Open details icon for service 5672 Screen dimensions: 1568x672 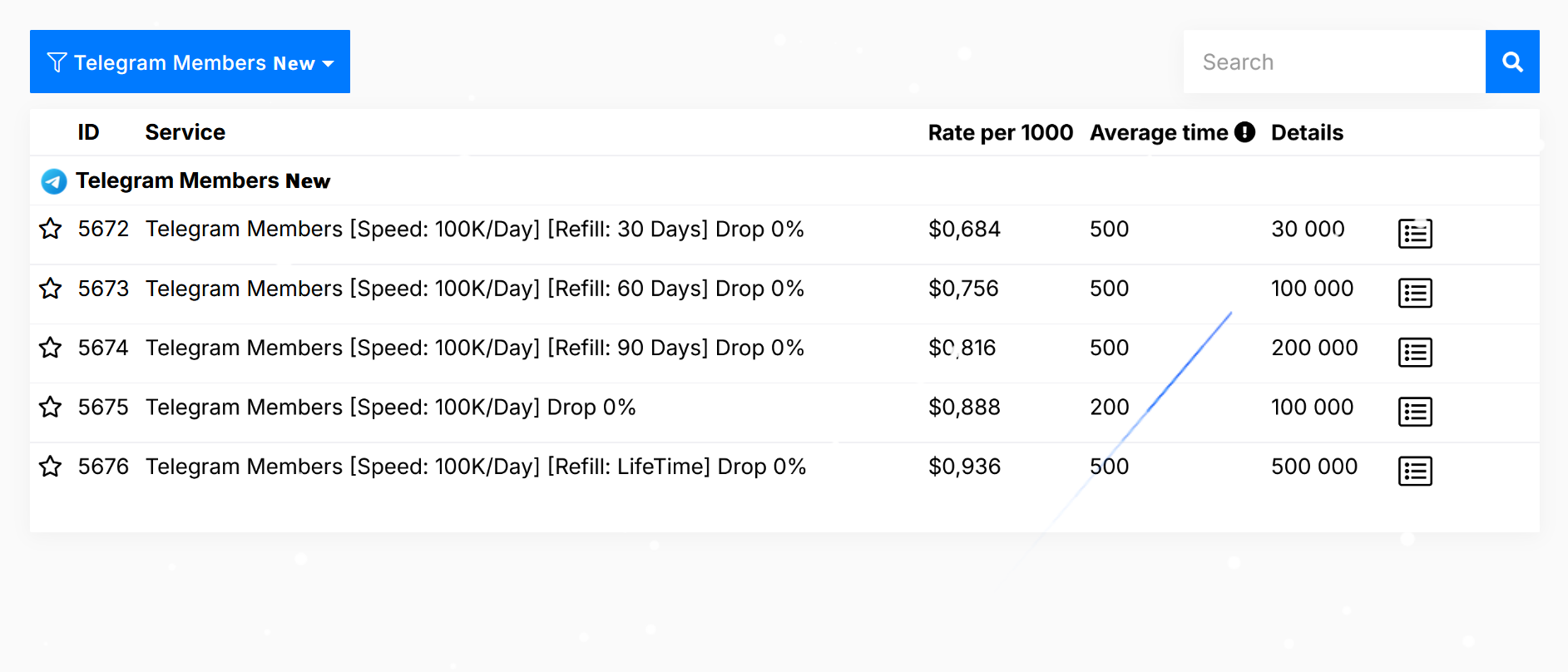(1414, 234)
